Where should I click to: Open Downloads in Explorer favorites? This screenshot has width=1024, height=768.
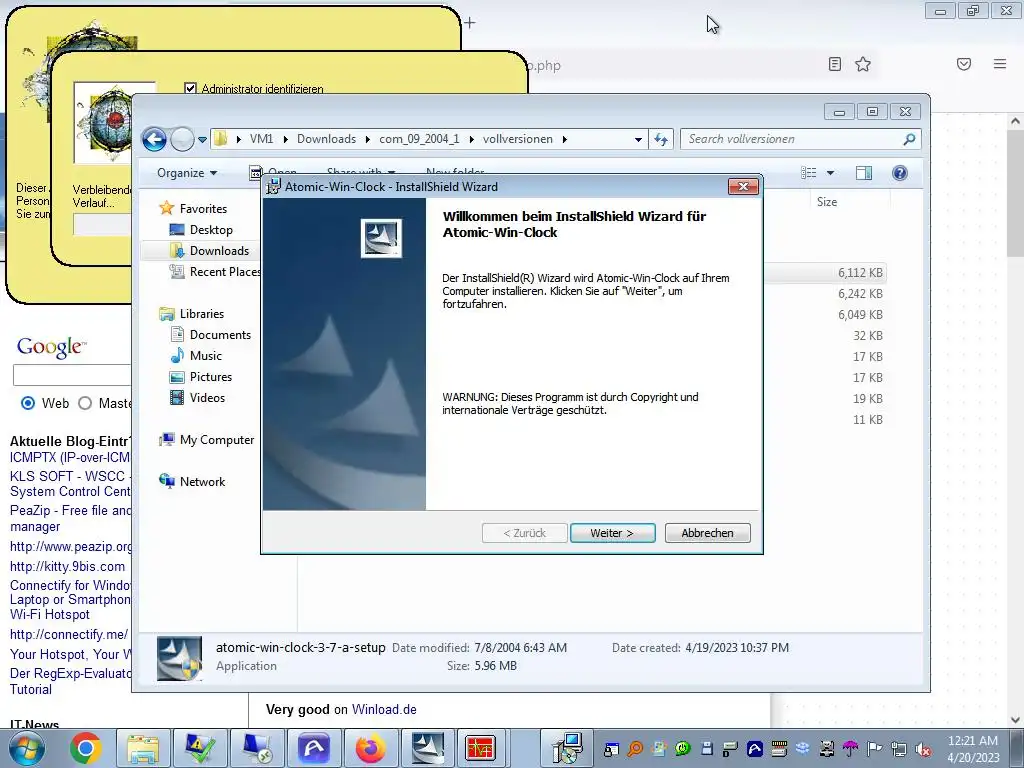coord(219,251)
